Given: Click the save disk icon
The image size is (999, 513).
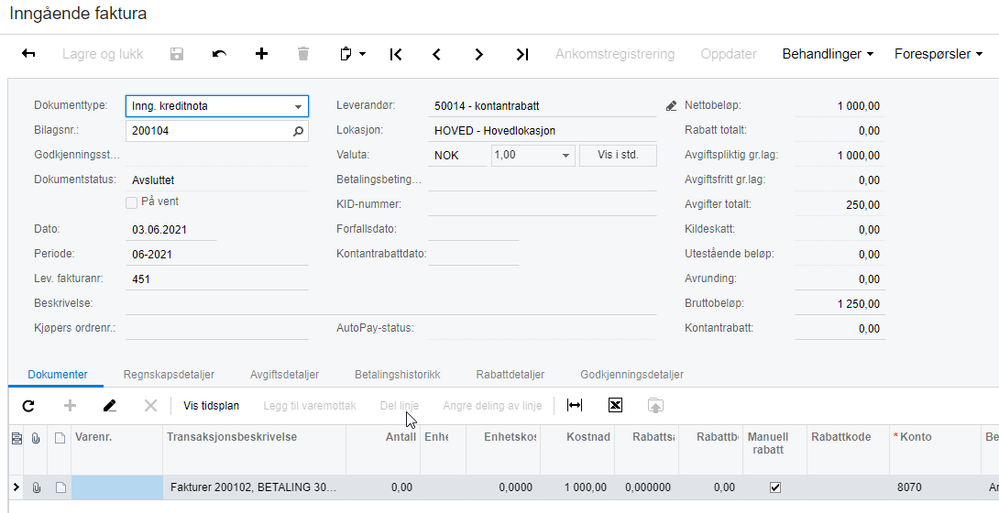Looking at the screenshot, I should coord(176,54).
